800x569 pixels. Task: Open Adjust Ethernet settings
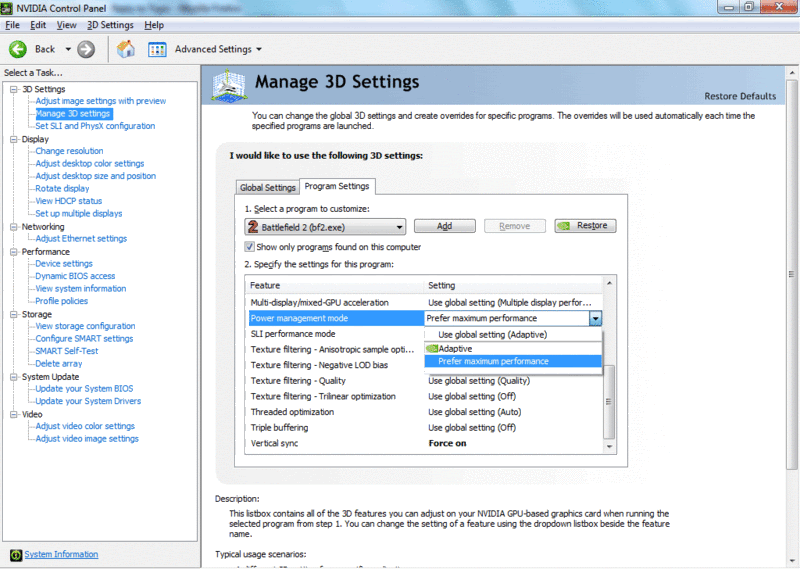point(81,239)
